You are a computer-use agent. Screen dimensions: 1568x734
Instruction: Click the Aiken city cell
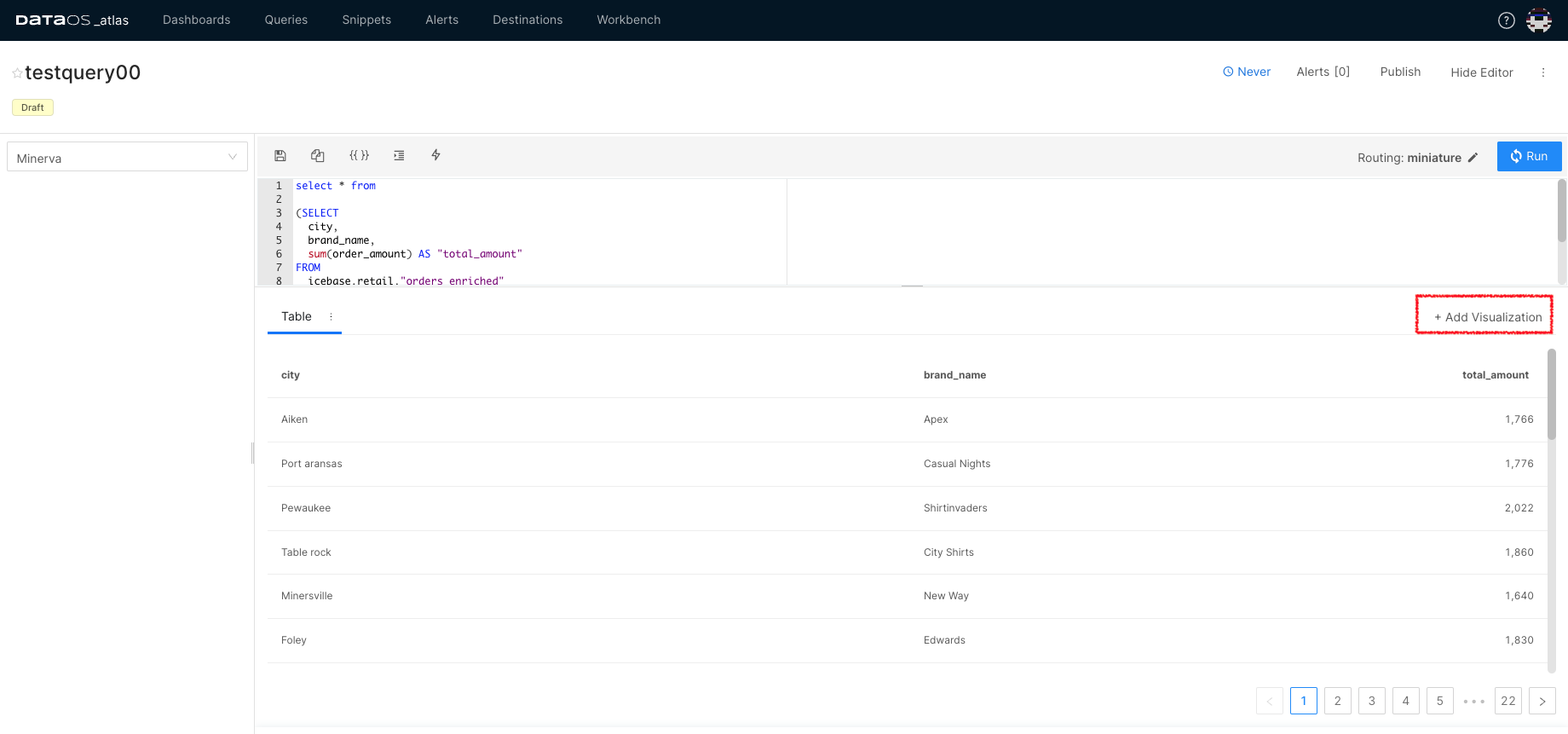(x=295, y=419)
